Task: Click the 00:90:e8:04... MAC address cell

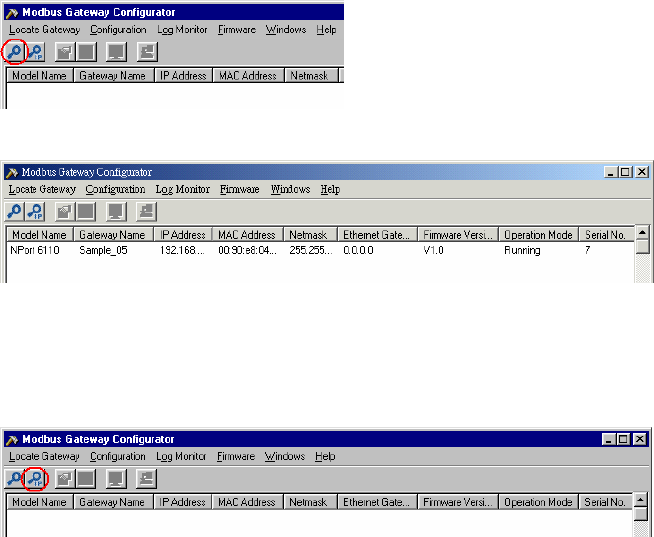Action: tap(247, 250)
